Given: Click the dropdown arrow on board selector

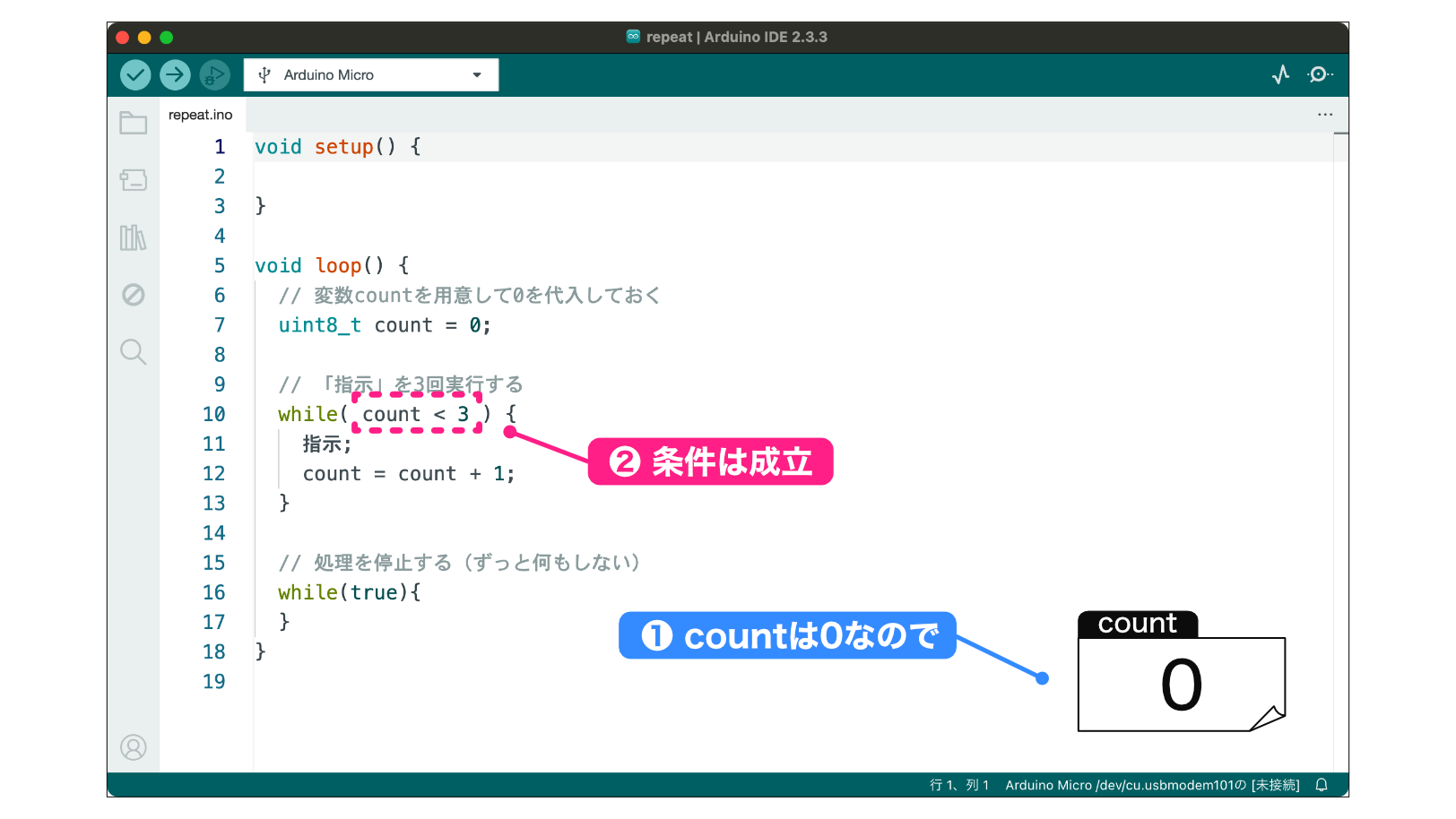Looking at the screenshot, I should [x=477, y=75].
